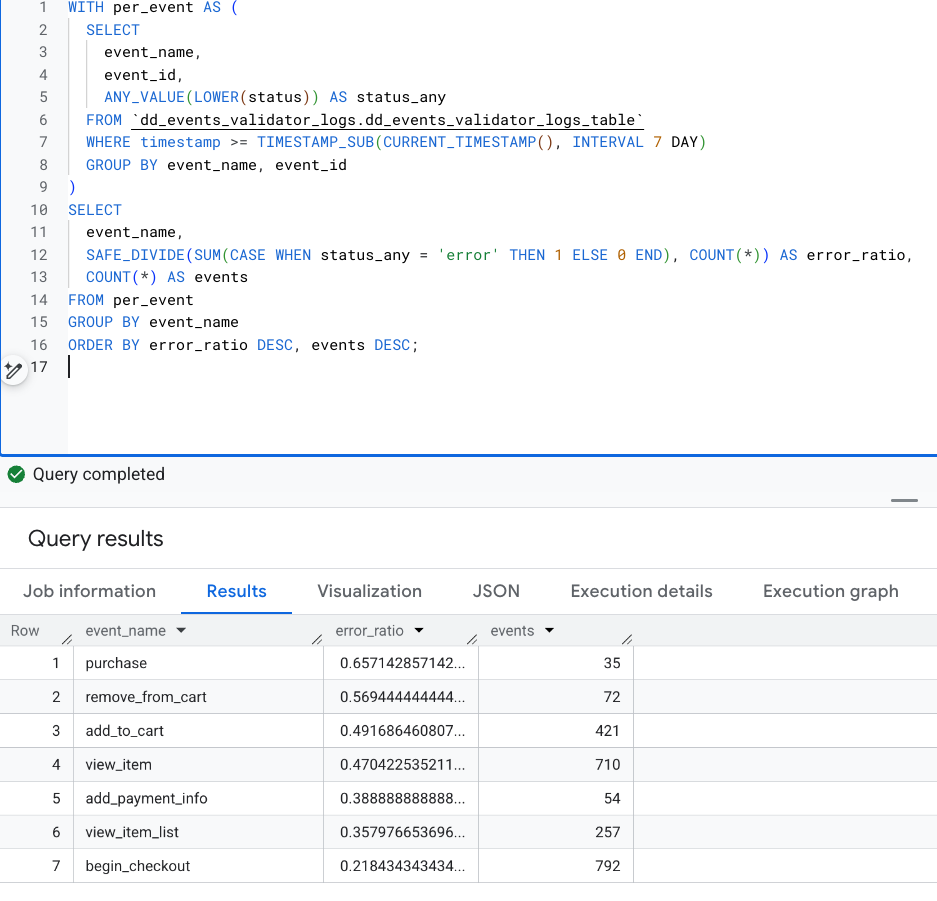
Task: Click the underlined dd_events_validator_logs table reference
Action: 387,120
